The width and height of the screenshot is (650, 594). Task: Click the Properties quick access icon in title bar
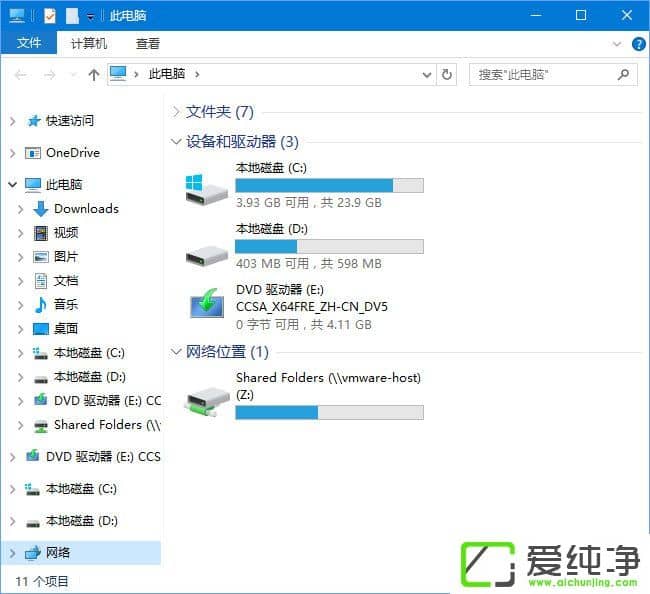point(50,16)
